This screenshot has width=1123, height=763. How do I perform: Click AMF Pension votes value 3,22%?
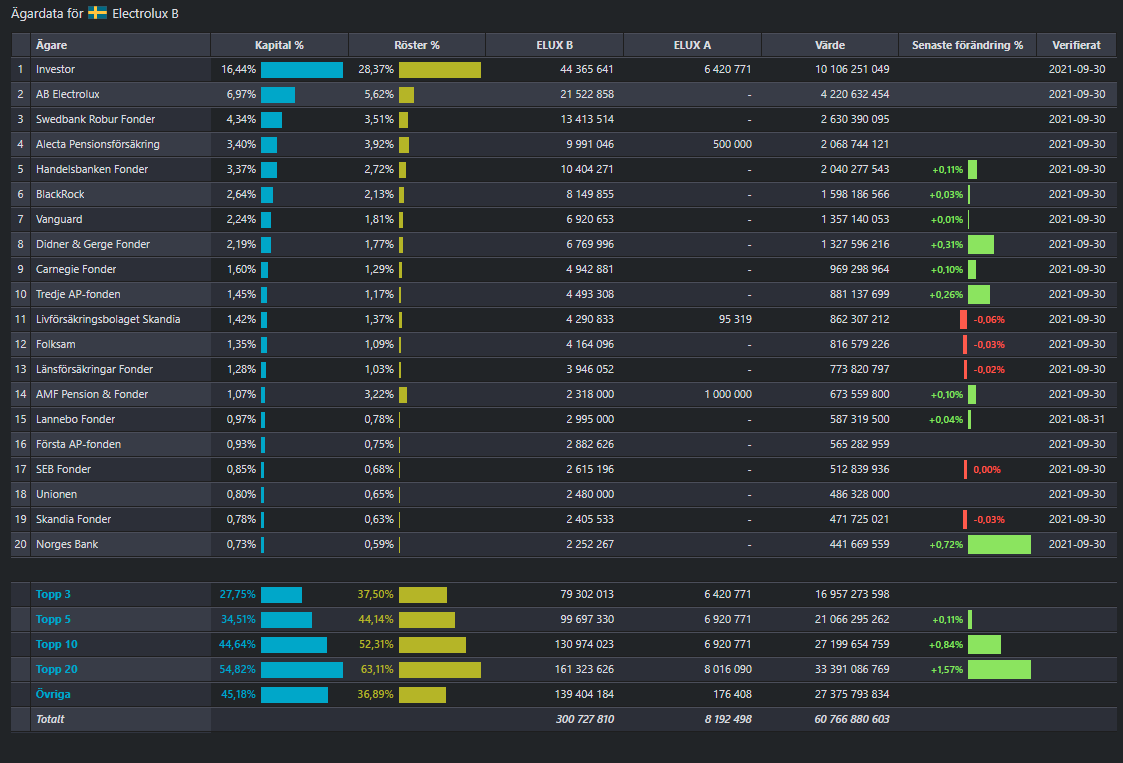point(379,395)
